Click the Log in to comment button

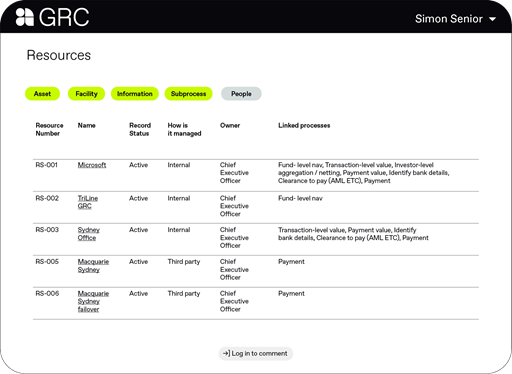256,353
